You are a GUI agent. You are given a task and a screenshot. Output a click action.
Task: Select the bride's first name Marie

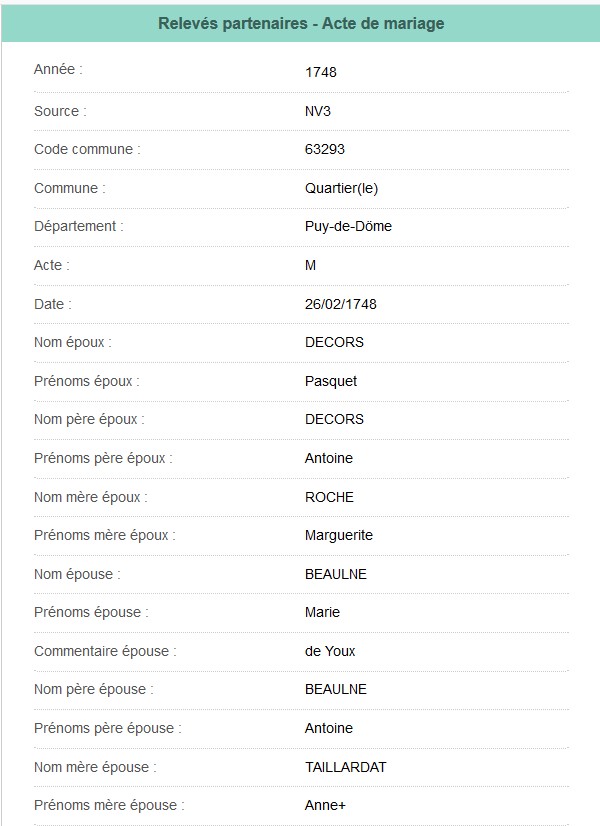[x=322, y=612]
